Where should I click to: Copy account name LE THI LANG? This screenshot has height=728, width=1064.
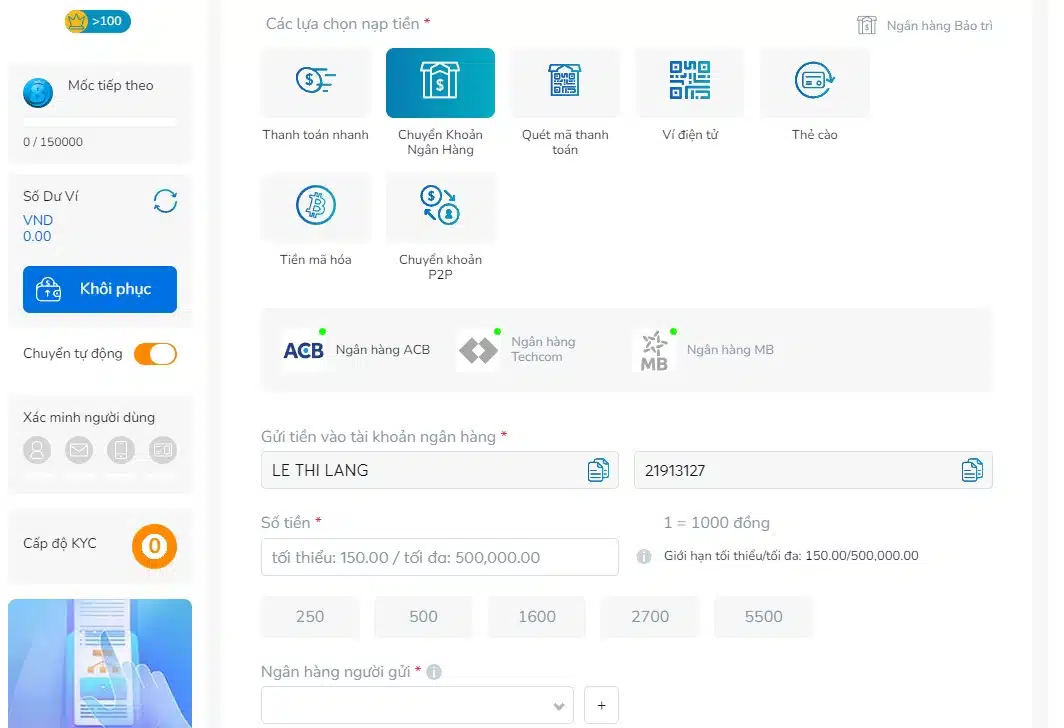[x=598, y=470]
